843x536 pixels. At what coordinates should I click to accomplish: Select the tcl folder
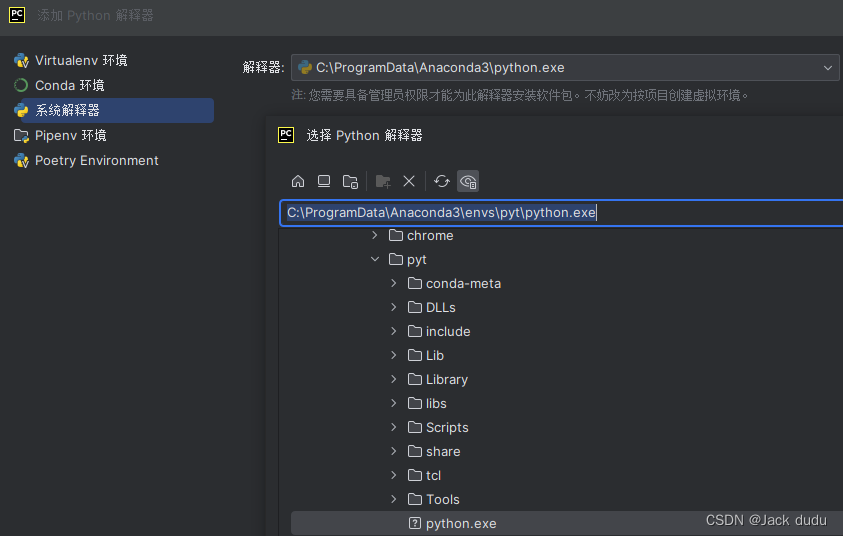tap(424, 475)
